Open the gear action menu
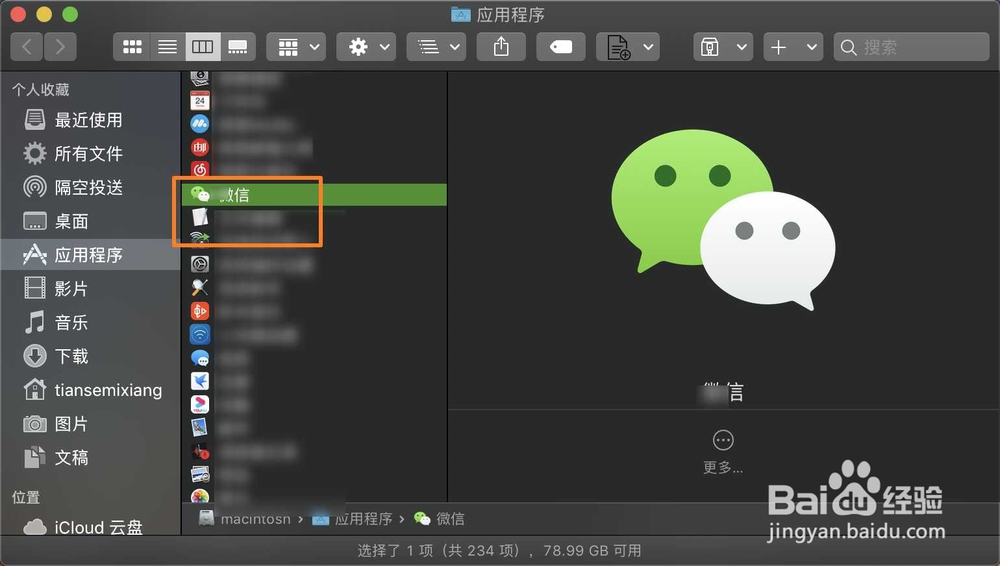Image resolution: width=1000 pixels, height=566 pixels. click(366, 47)
